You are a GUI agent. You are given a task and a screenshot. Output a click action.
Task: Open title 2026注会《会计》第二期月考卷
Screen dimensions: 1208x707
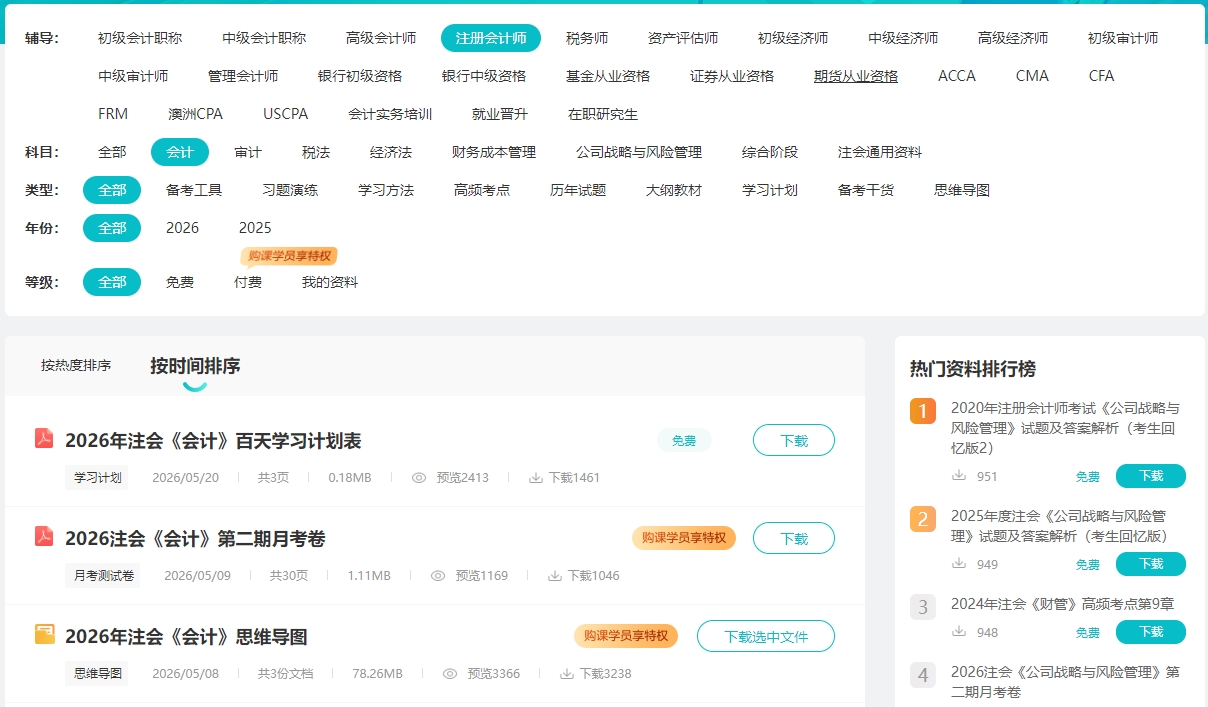coord(195,538)
